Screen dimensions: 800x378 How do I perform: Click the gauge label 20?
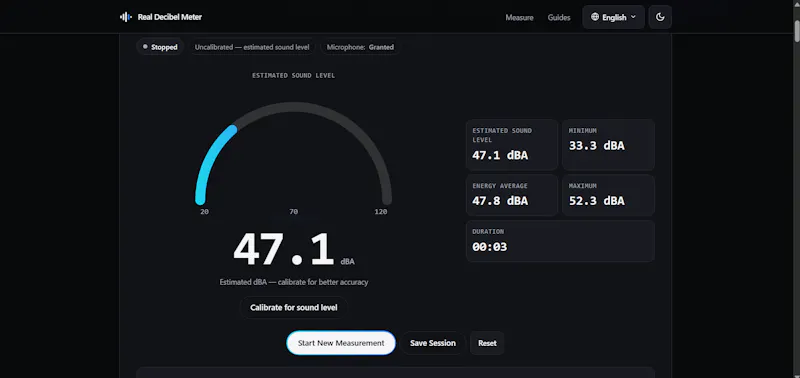pyautogui.click(x=204, y=212)
